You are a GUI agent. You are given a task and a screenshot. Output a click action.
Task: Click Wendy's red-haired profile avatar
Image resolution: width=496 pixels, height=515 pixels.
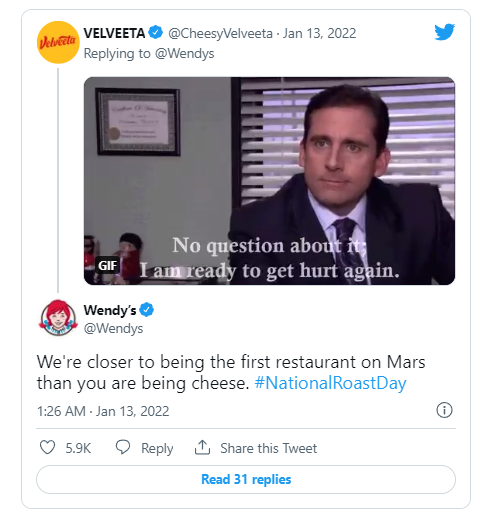[58, 317]
